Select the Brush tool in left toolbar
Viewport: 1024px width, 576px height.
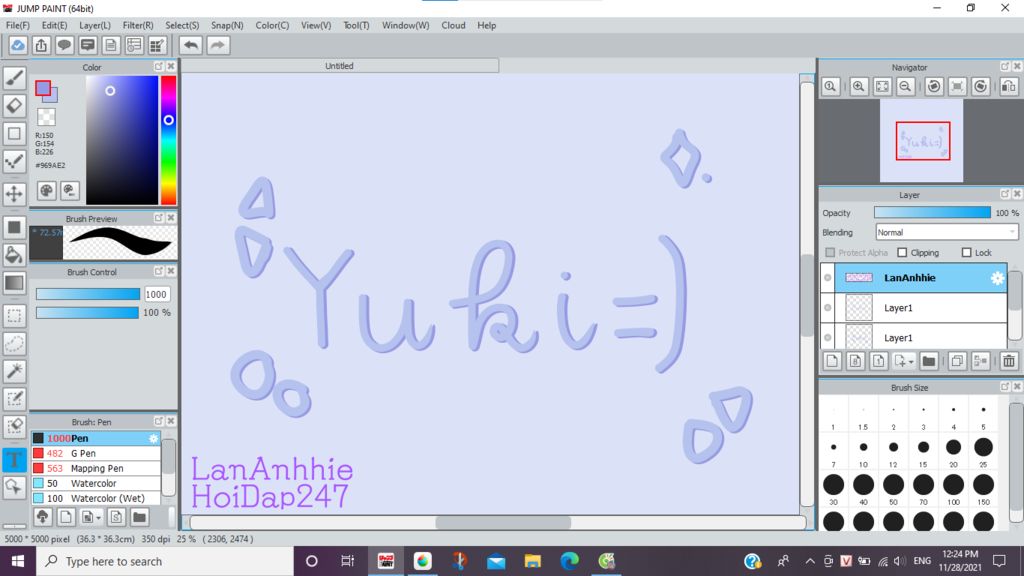click(14, 78)
